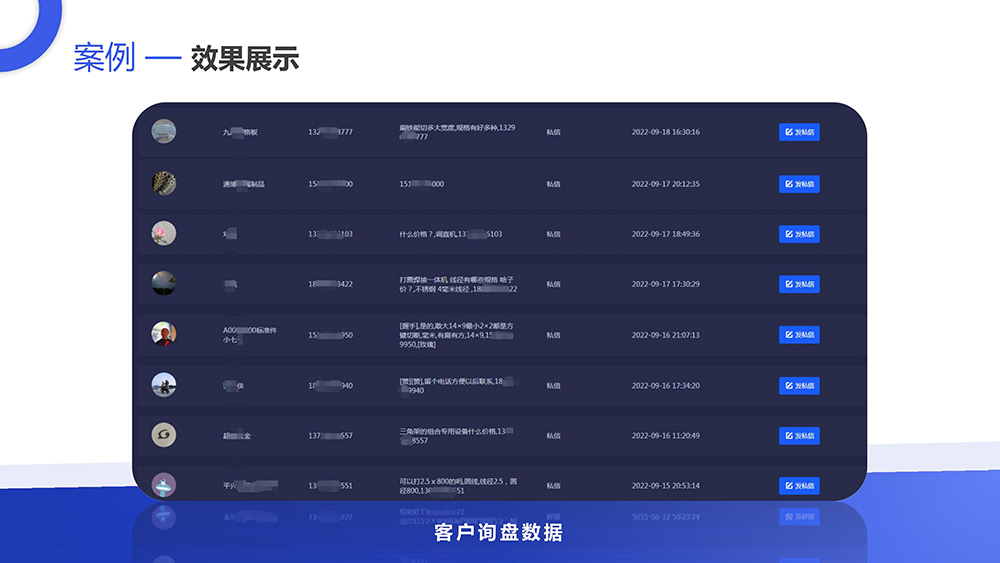Open avatar for the 标准件 customer row
Screen dimensions: 1000x563
(x=164, y=334)
